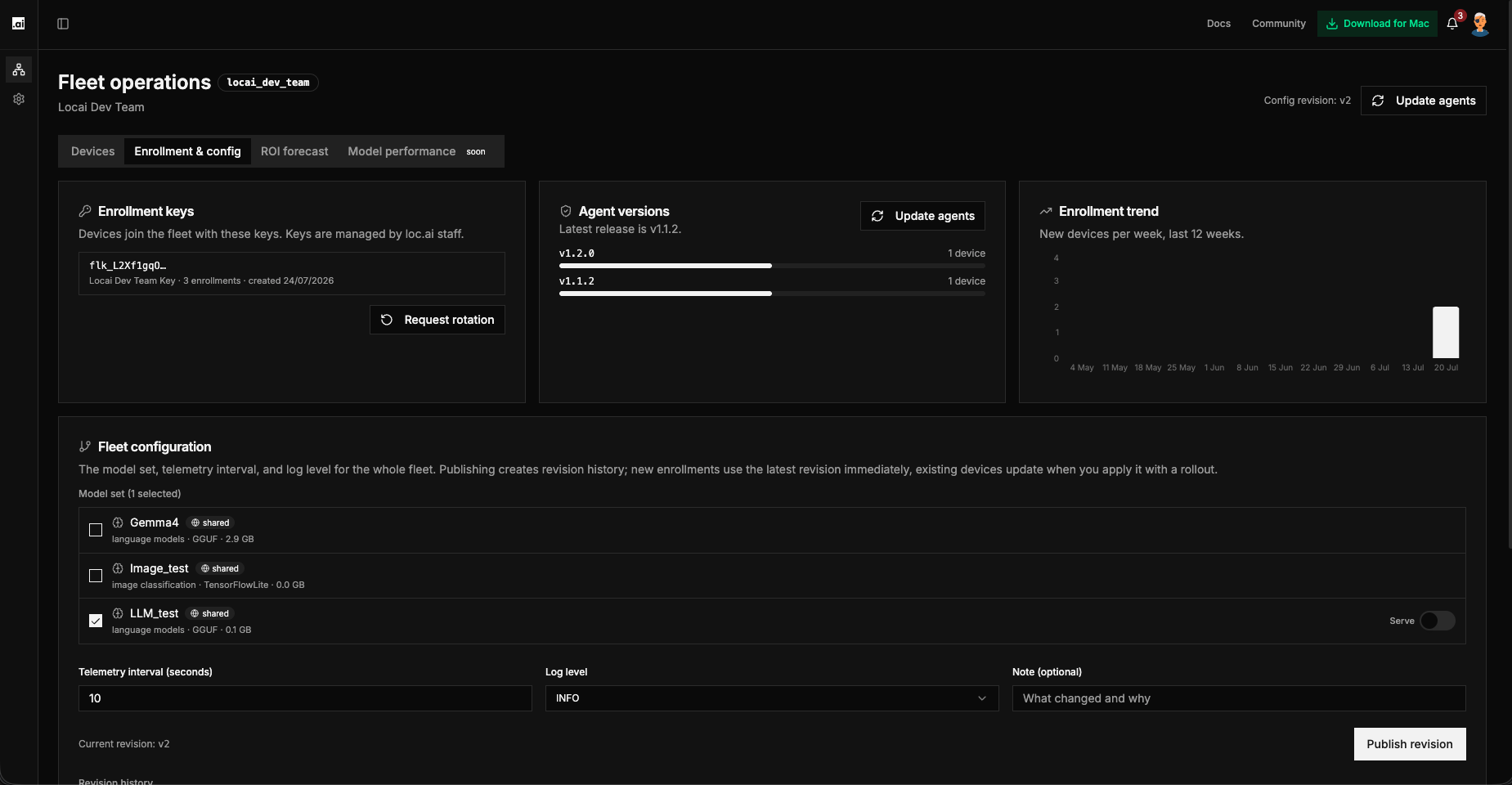Click Download for Mac button
The image size is (1512, 785).
(1377, 24)
